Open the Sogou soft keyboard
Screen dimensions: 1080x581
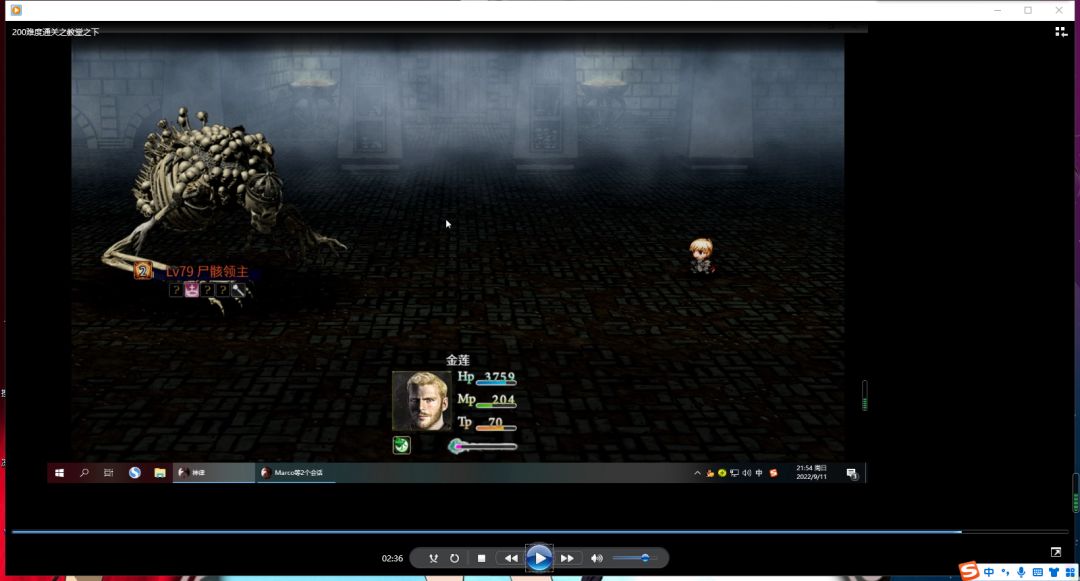click(1037, 573)
